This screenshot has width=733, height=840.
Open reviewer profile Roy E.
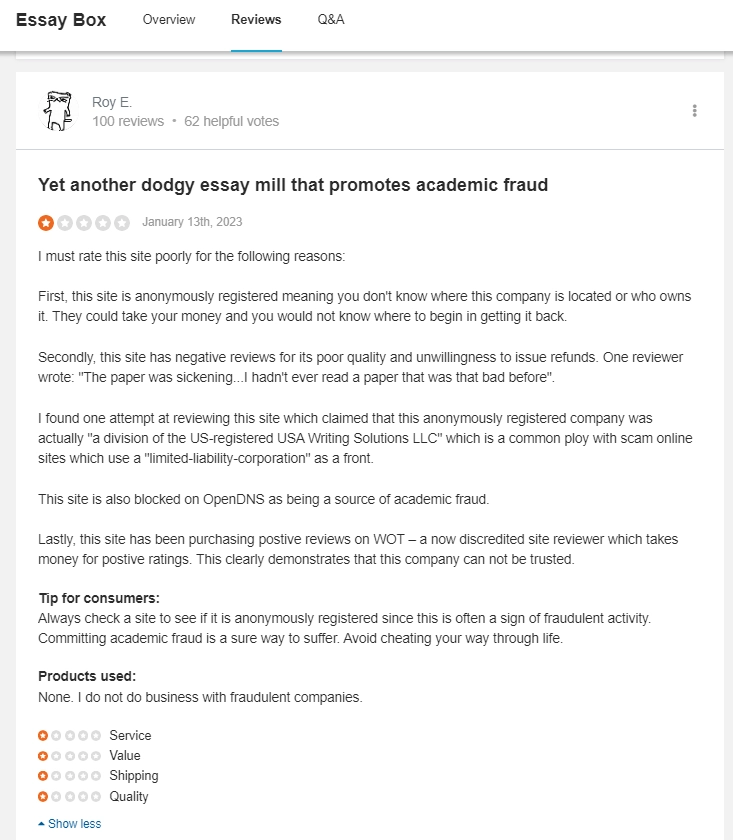112,102
